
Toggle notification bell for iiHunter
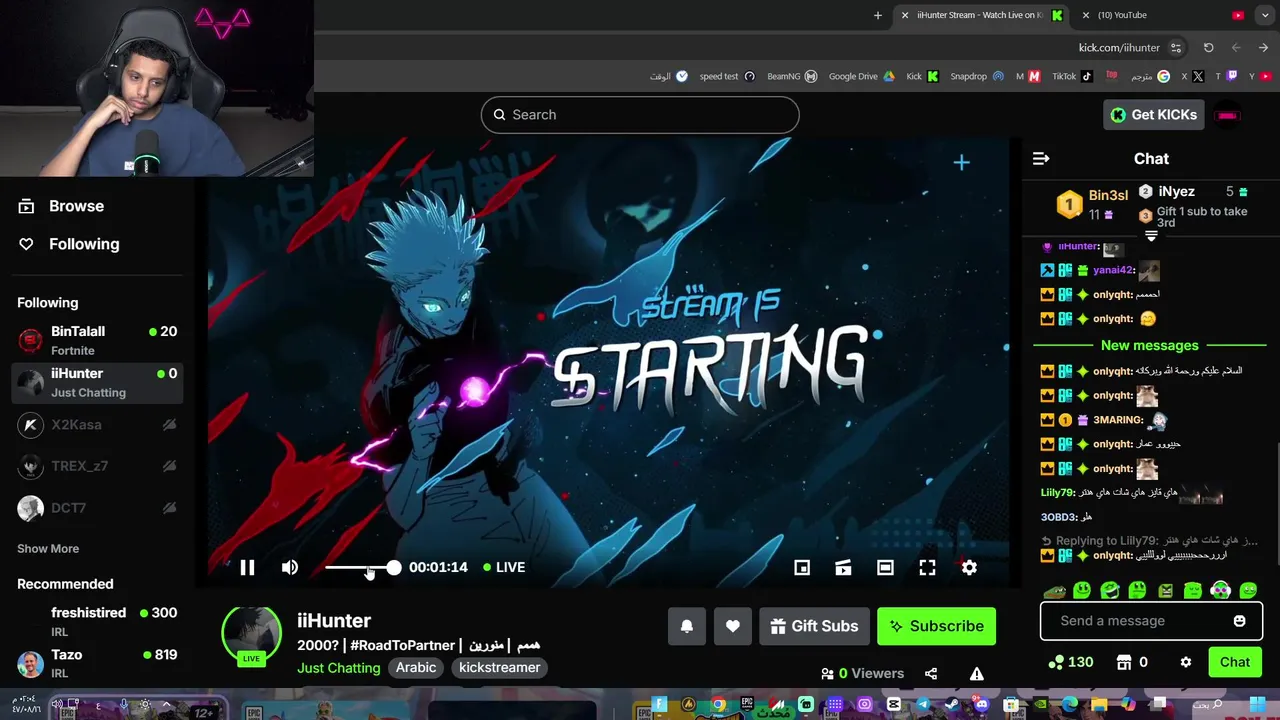686,626
